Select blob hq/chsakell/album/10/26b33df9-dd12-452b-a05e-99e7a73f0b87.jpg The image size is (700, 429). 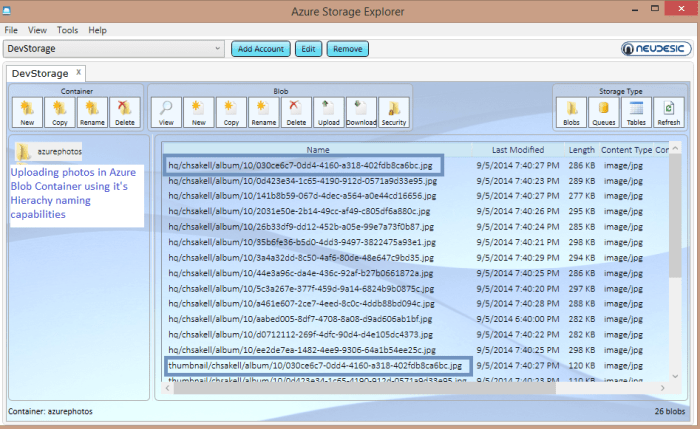coord(301,227)
